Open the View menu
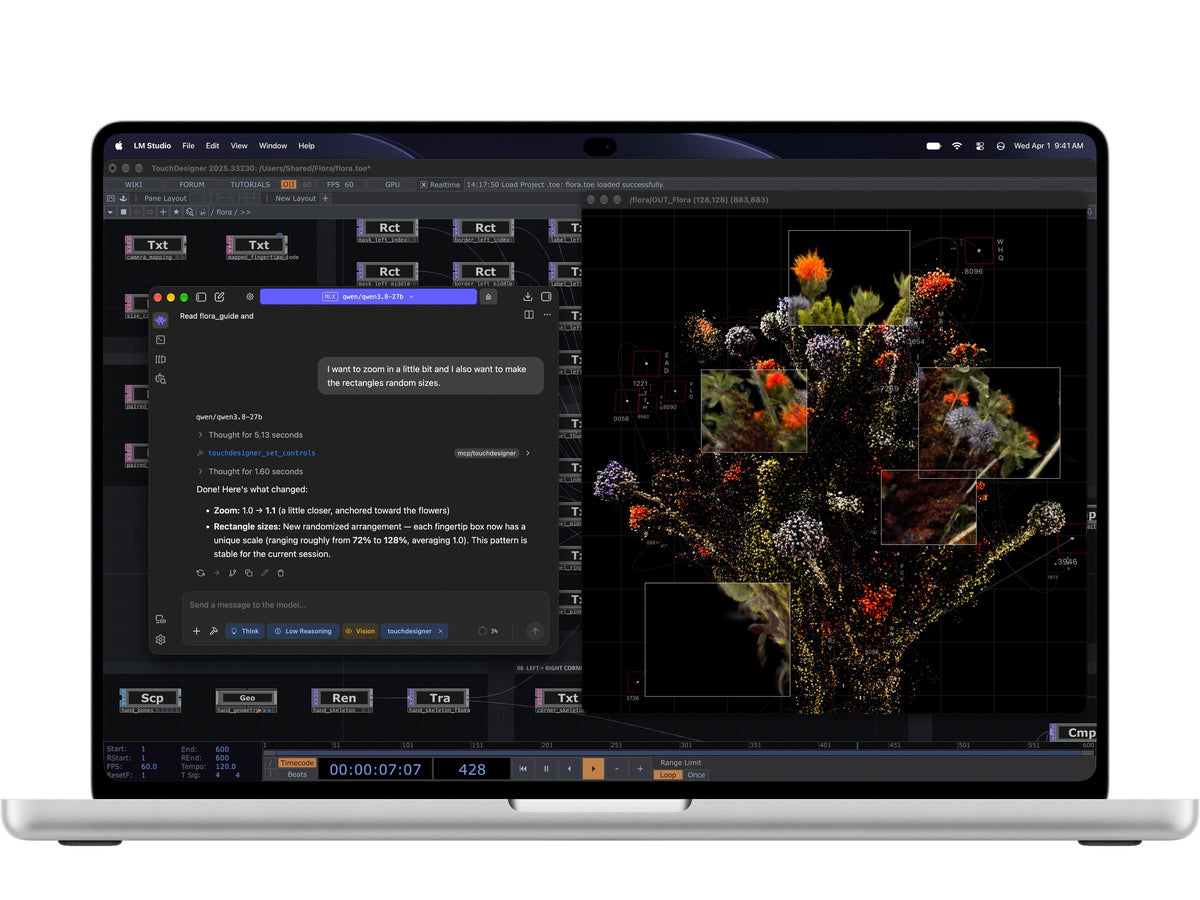Viewport: 1200px width, 900px height. click(239, 146)
